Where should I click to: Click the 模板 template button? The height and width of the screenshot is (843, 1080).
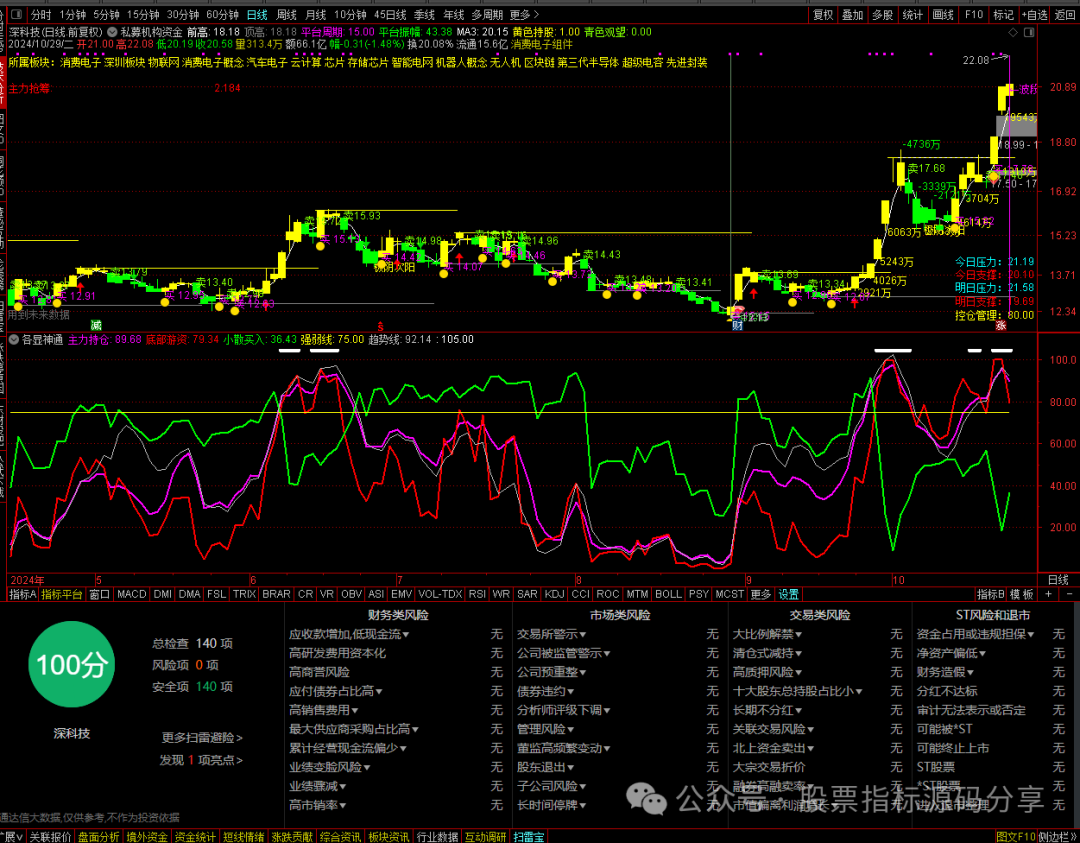click(x=1023, y=594)
